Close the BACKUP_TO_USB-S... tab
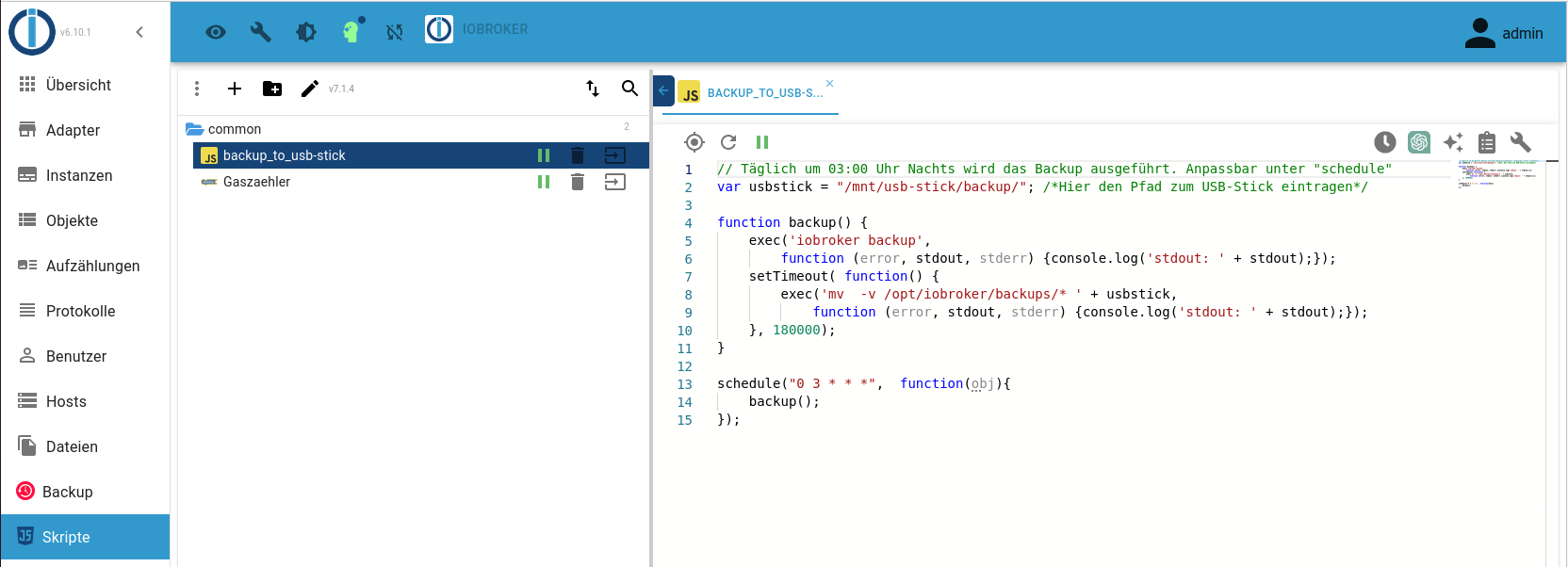 829,84
